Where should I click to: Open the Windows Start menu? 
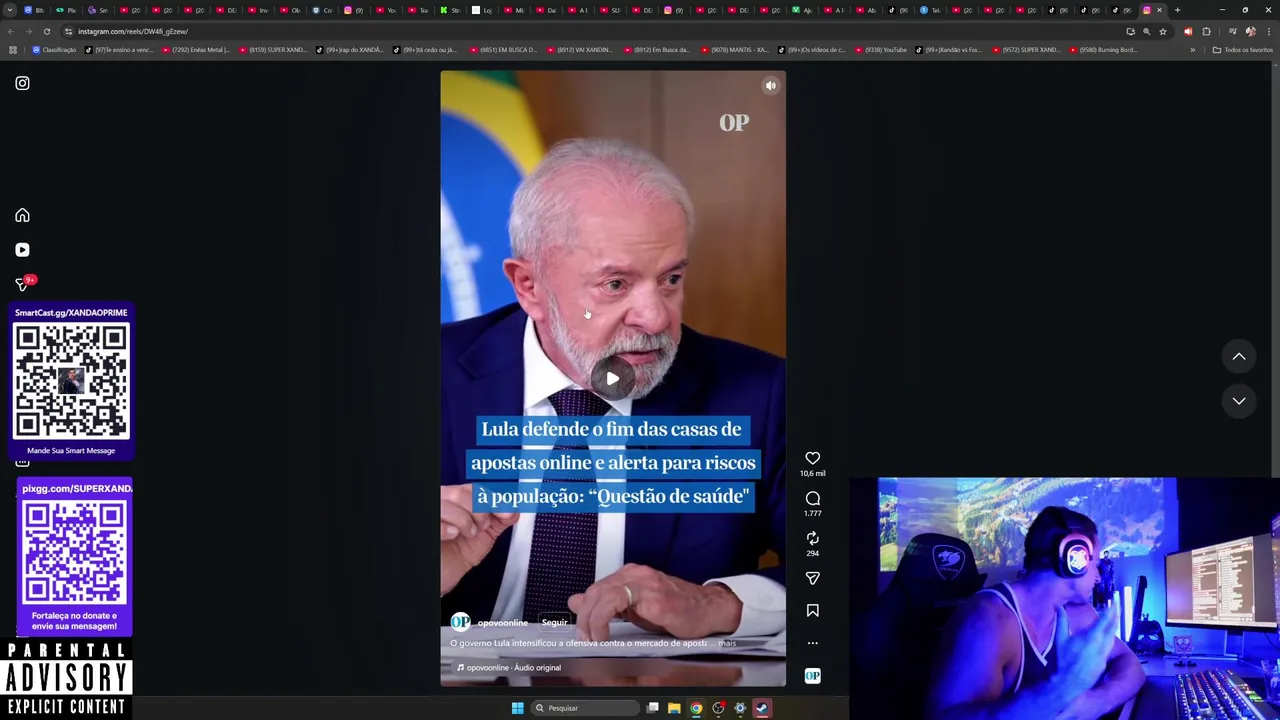click(x=517, y=708)
